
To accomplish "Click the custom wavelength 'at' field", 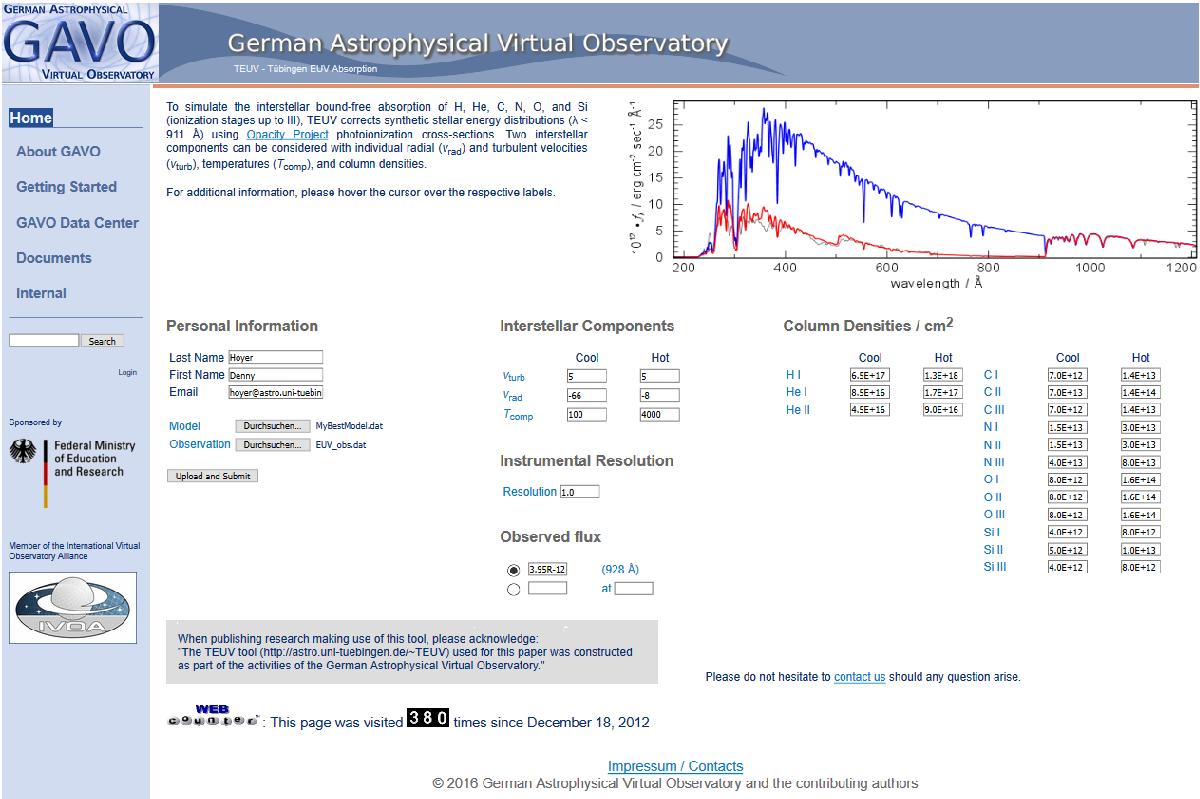I will point(634,588).
